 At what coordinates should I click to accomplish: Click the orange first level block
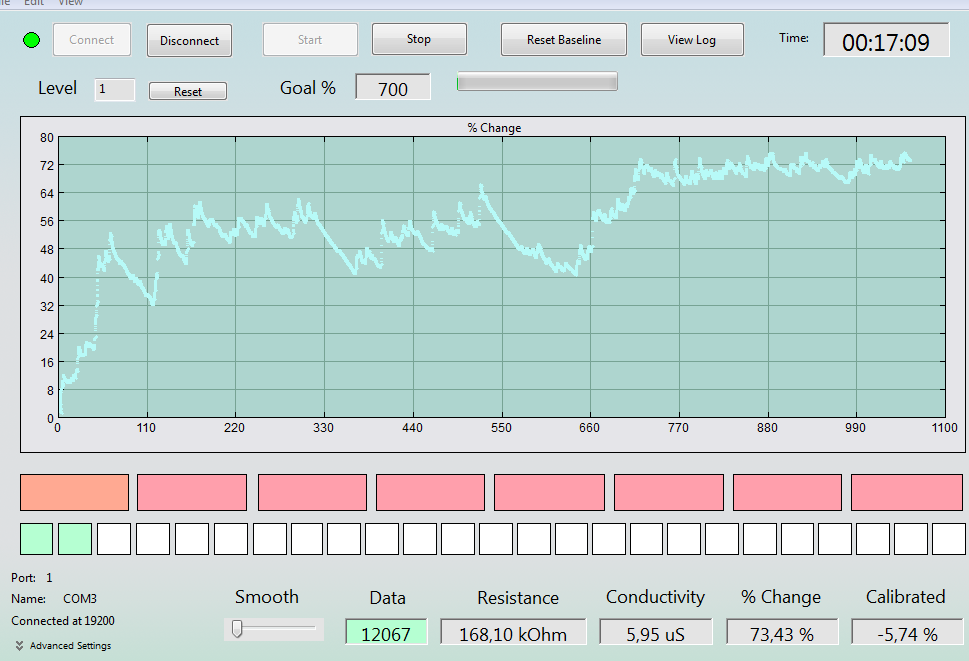74,492
